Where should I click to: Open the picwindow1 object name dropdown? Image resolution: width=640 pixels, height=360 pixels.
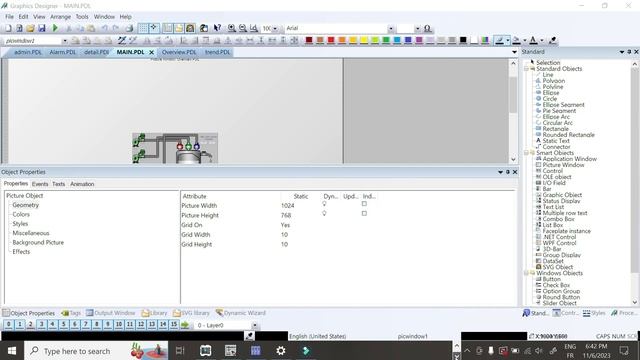point(64,41)
